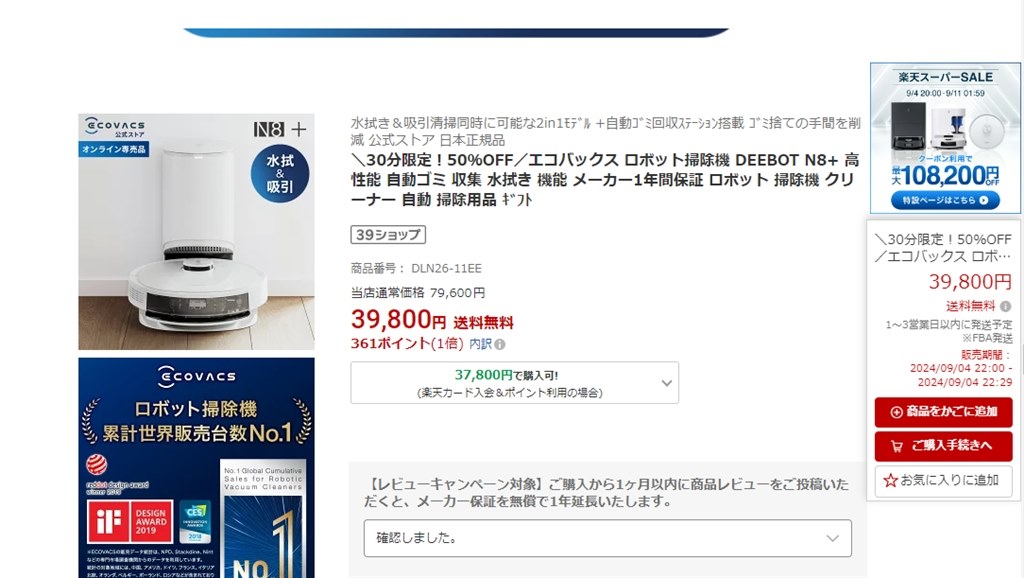Click the 39ショップ badge
Viewport: 1024px width, 578px height.
coord(388,234)
